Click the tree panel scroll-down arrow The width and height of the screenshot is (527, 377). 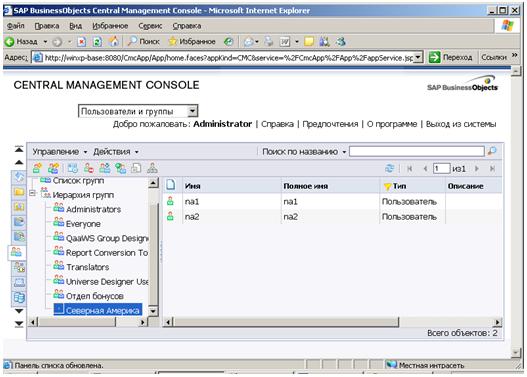pyautogui.click(x=153, y=311)
